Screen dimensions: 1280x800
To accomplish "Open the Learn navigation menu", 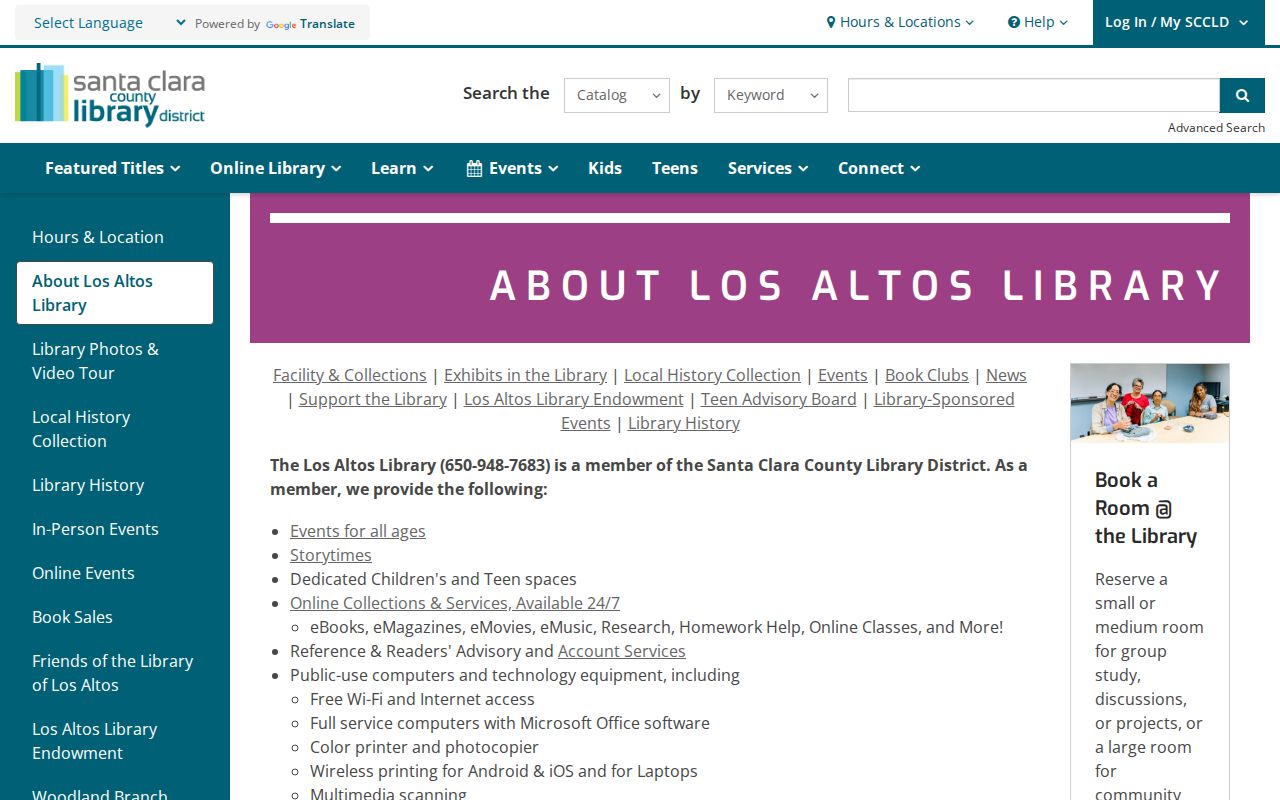I will [402, 168].
